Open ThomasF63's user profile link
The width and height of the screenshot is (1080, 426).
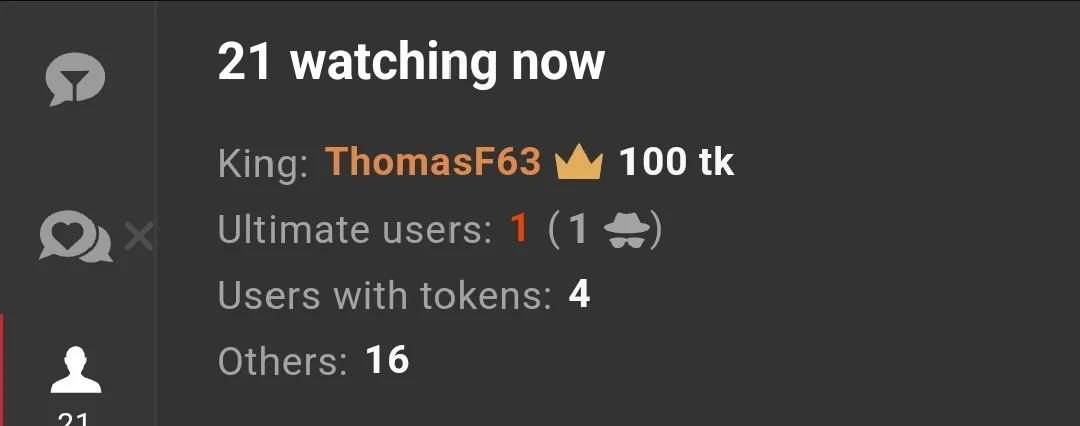click(433, 162)
